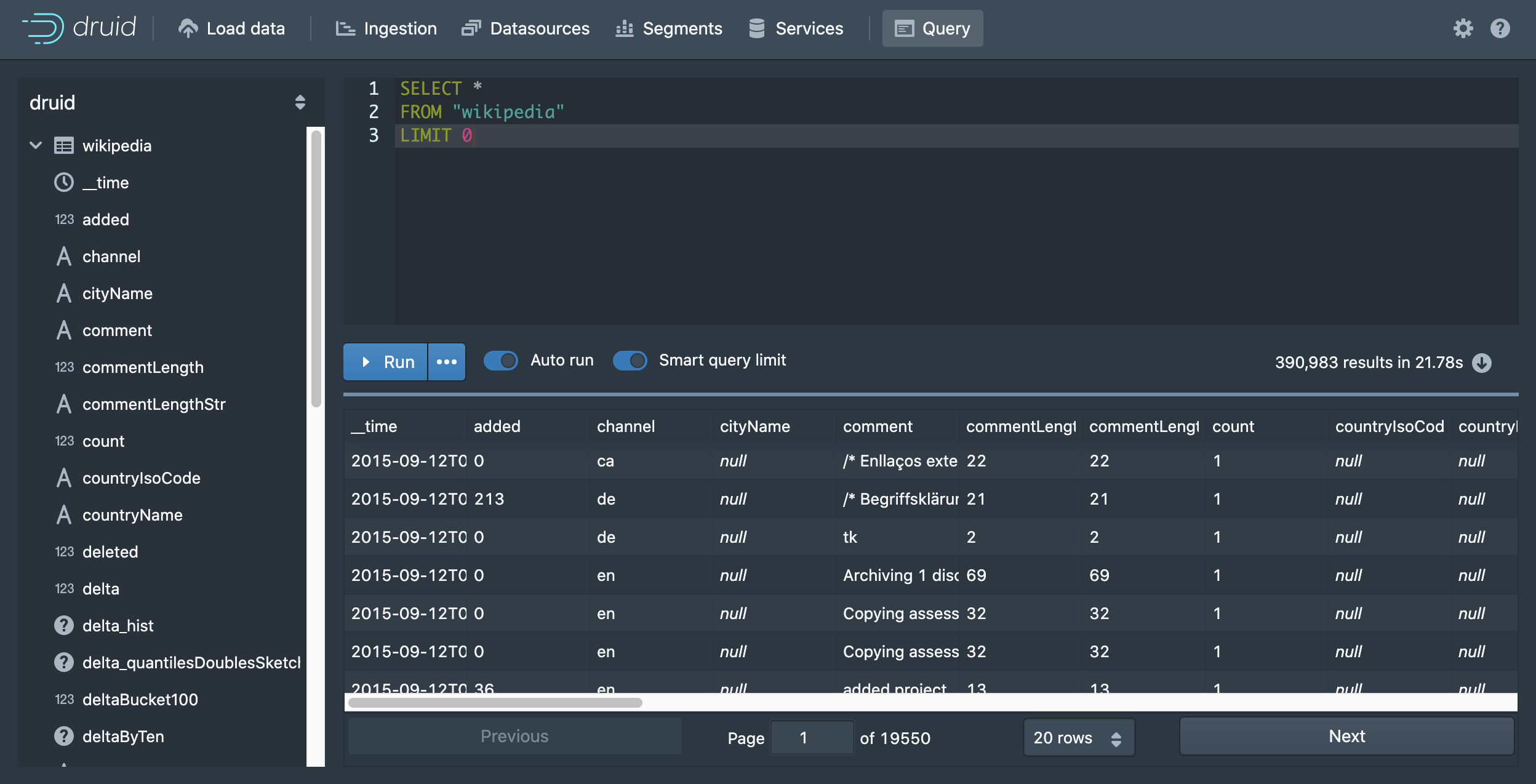This screenshot has width=1536, height=784.
Task: Open the Run button extra options menu
Action: pyautogui.click(x=446, y=362)
